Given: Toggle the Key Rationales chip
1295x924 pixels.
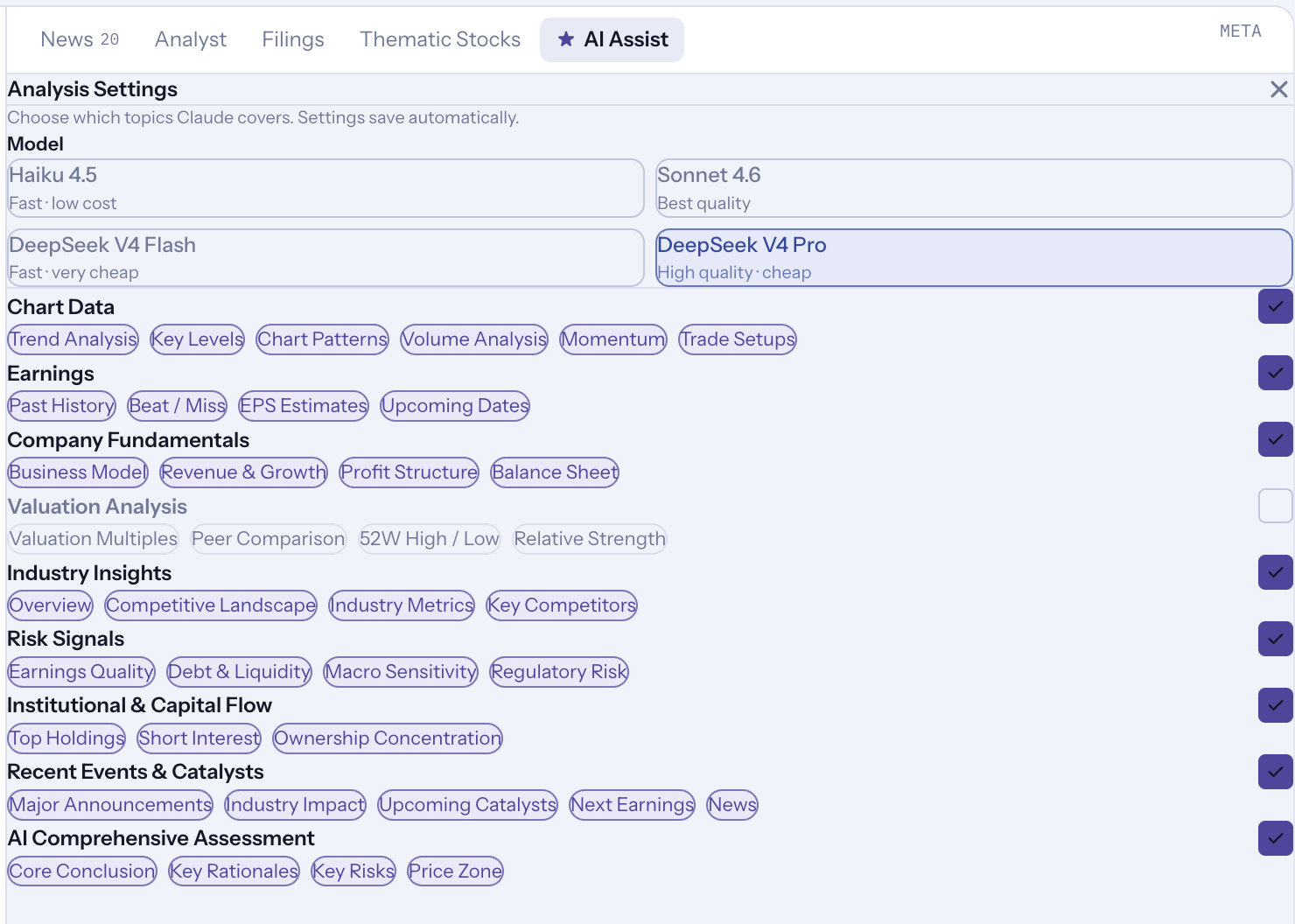Looking at the screenshot, I should (234, 871).
